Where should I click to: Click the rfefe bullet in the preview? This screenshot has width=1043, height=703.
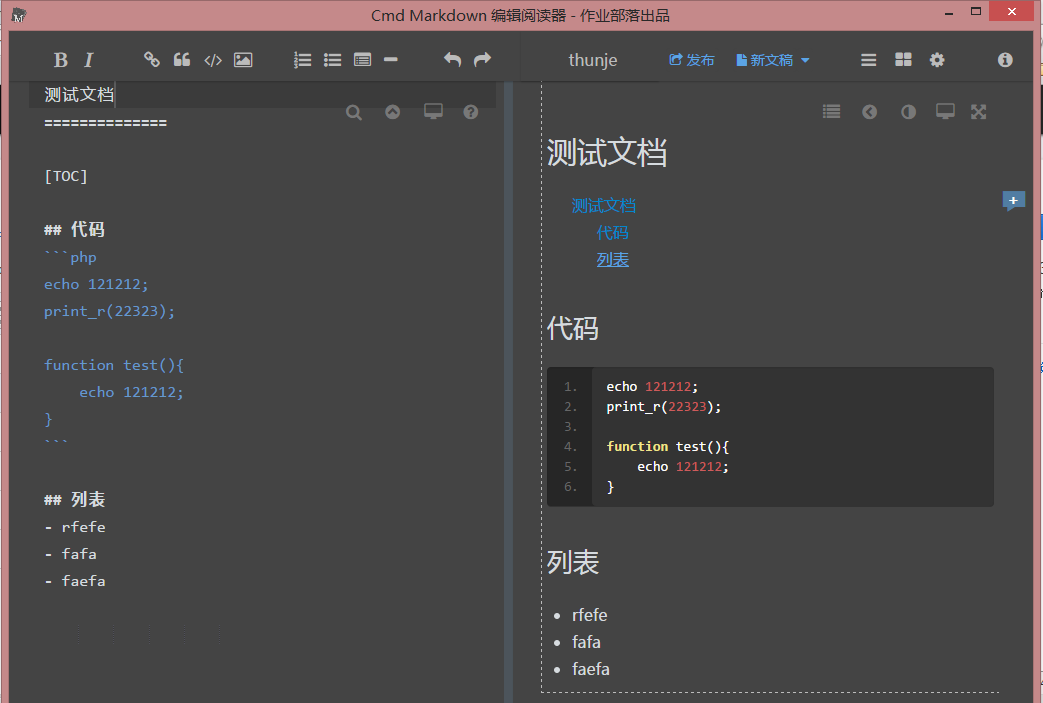click(x=589, y=615)
